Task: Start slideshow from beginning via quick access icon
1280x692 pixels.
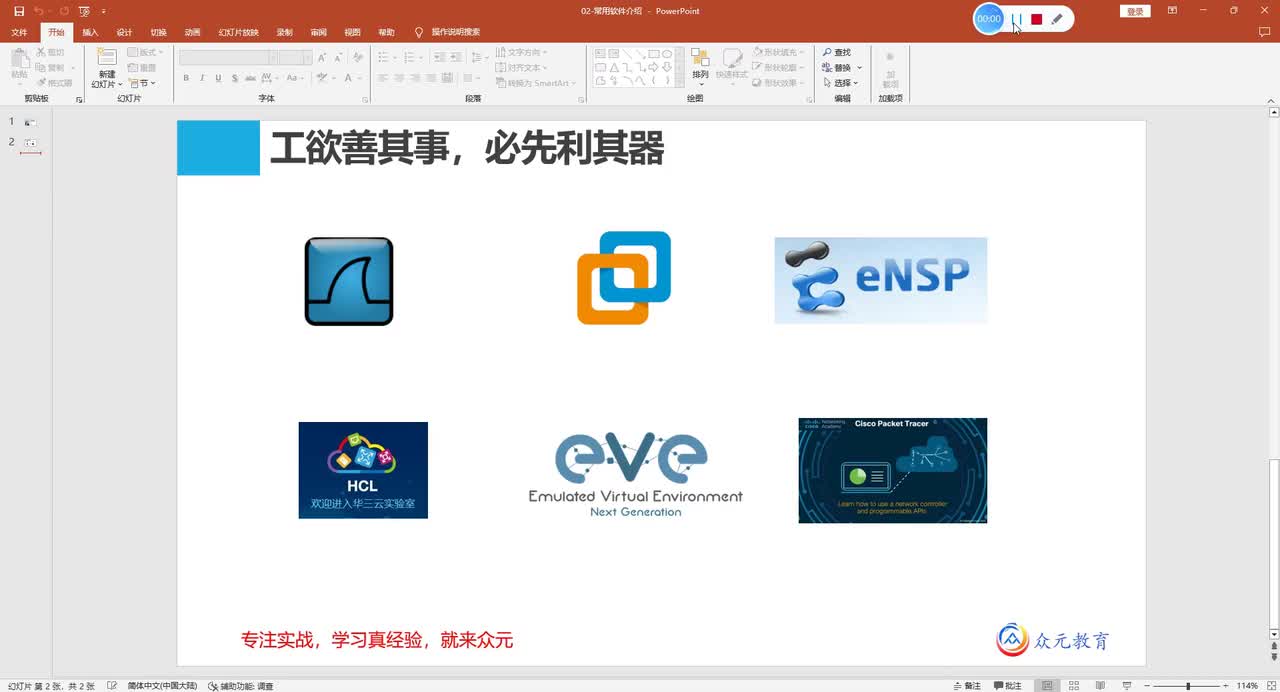Action: (x=84, y=11)
